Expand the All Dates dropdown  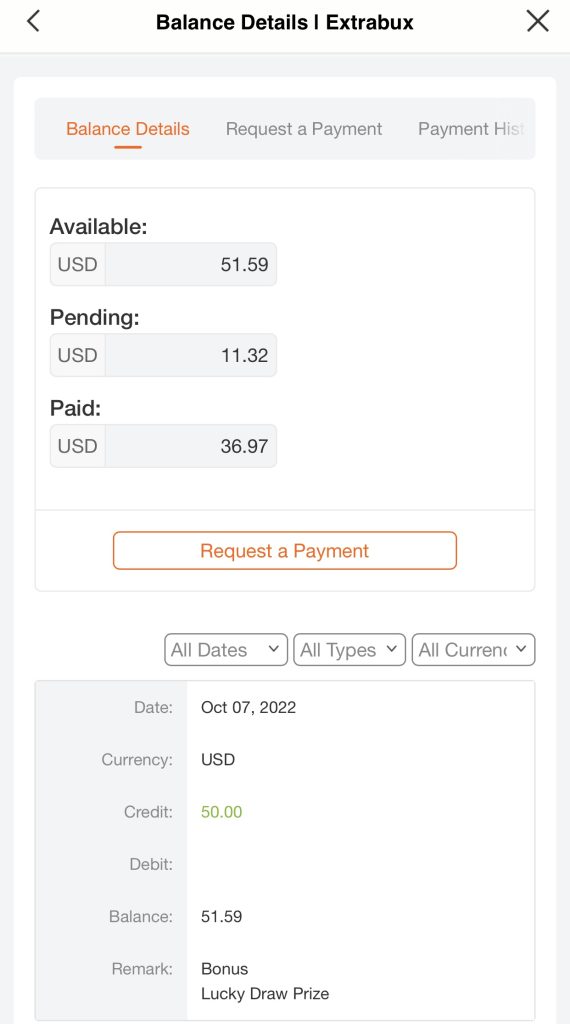coord(226,650)
